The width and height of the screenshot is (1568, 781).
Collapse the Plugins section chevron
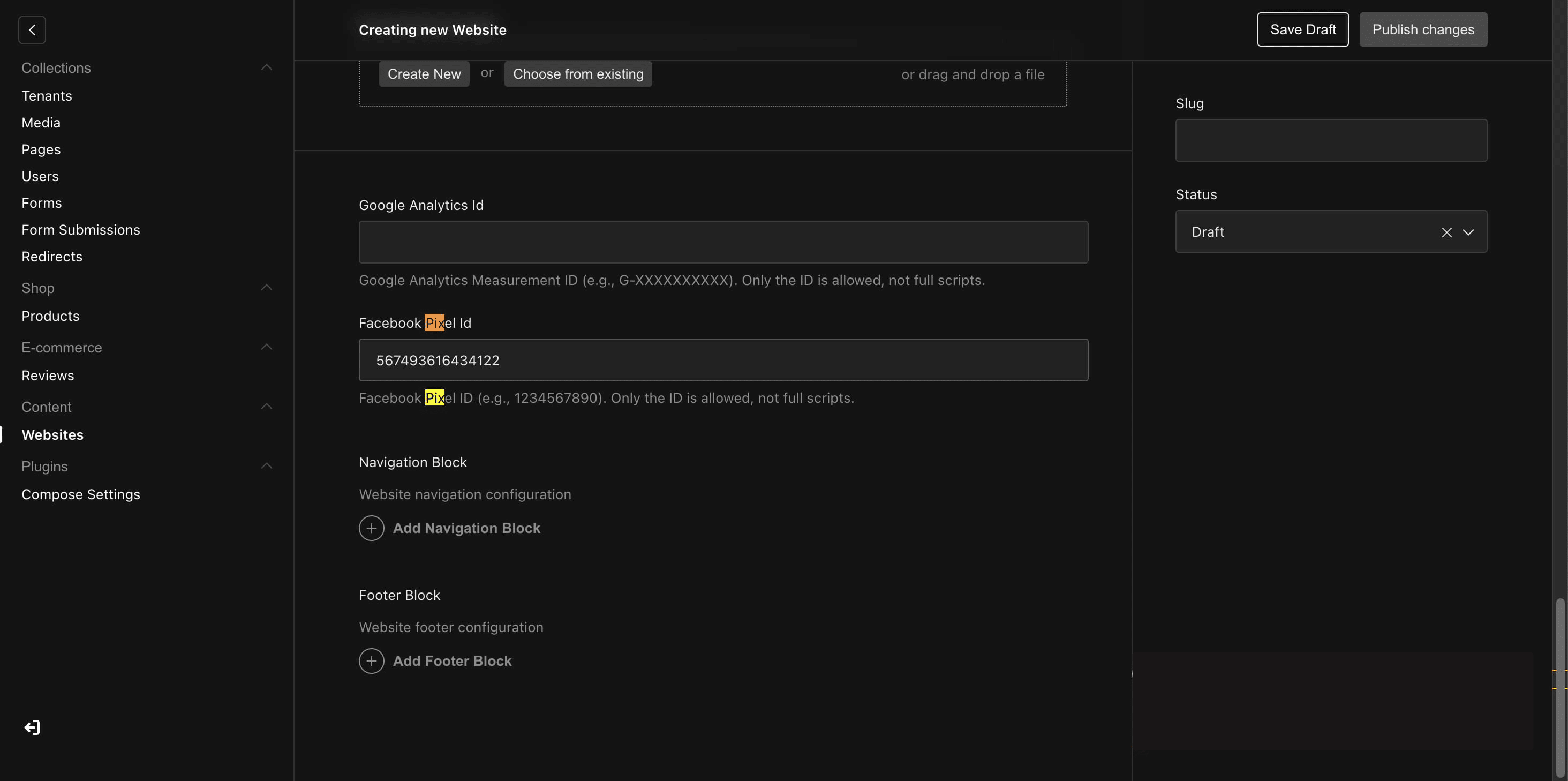[x=266, y=466]
